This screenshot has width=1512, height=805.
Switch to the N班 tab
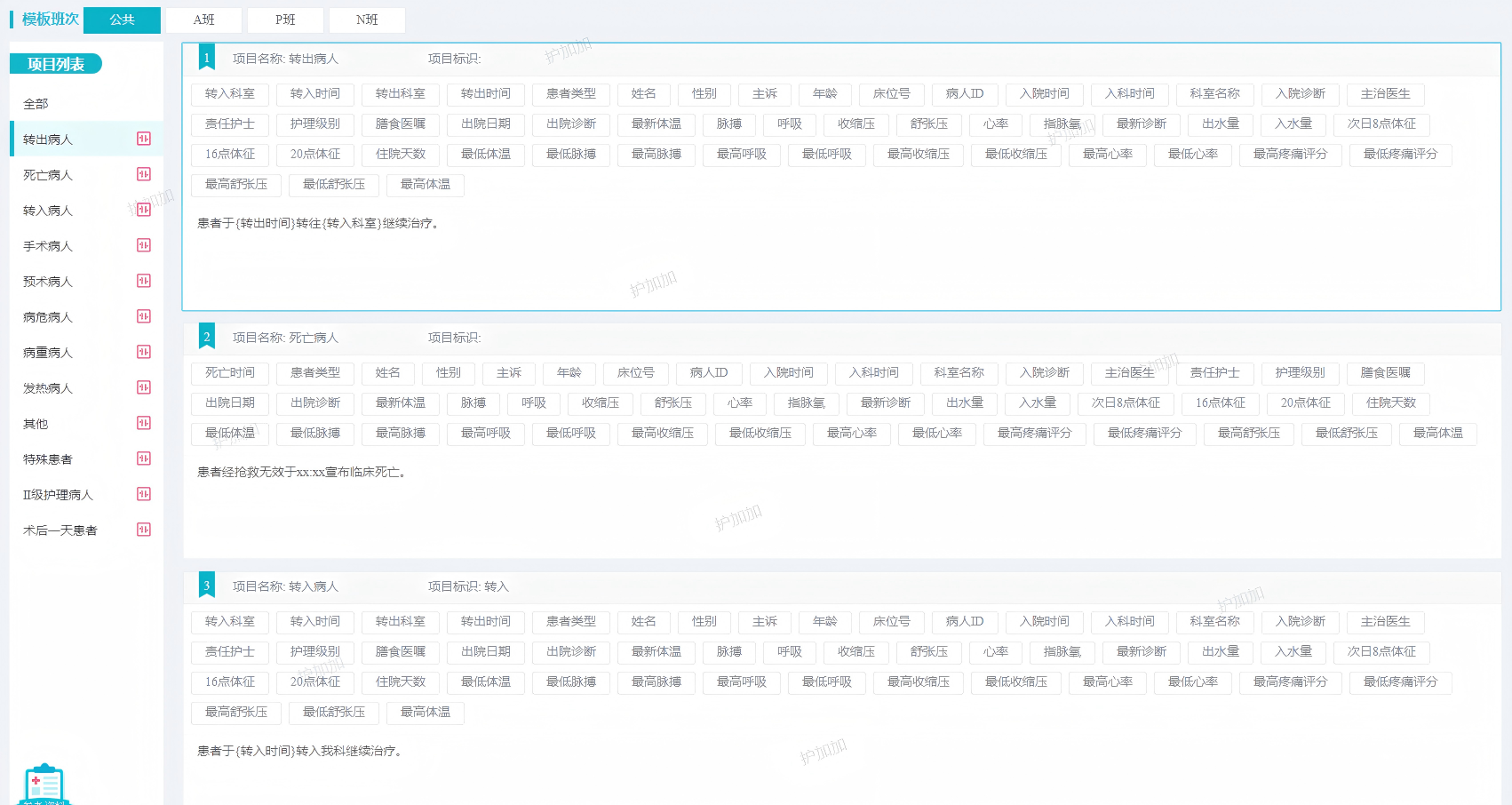(367, 20)
